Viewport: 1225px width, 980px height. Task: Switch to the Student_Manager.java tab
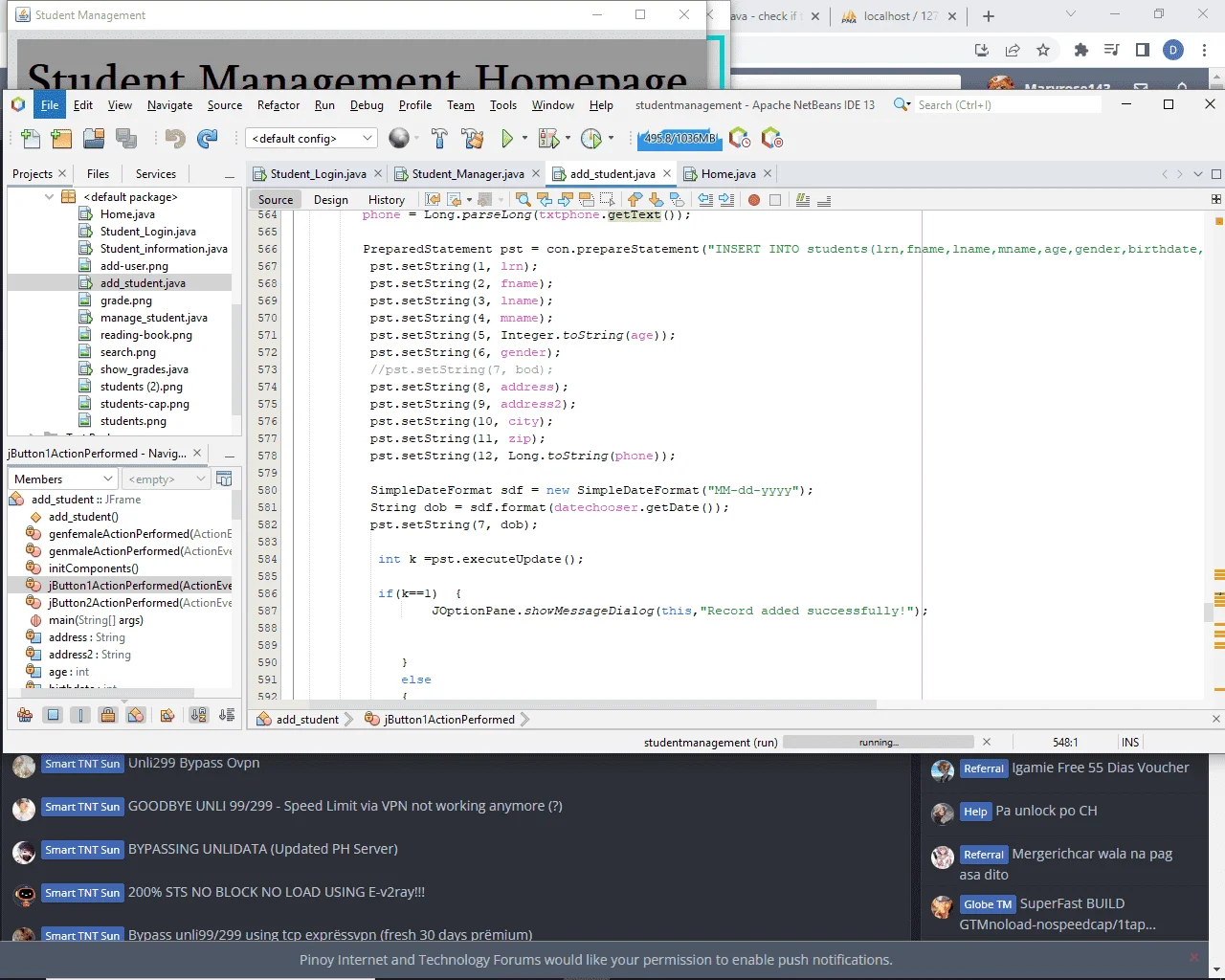pos(468,174)
